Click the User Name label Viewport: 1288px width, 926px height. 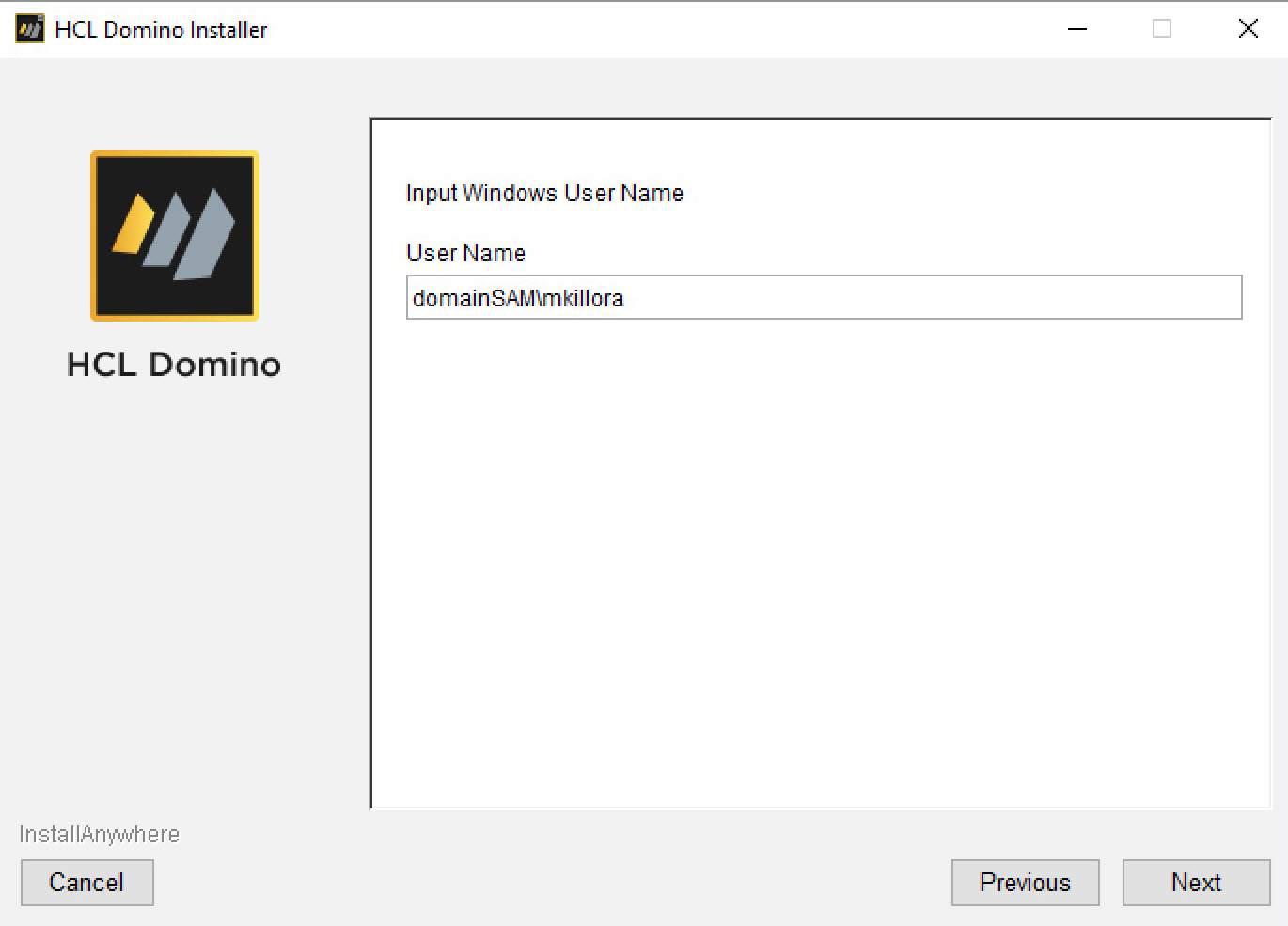tap(465, 253)
